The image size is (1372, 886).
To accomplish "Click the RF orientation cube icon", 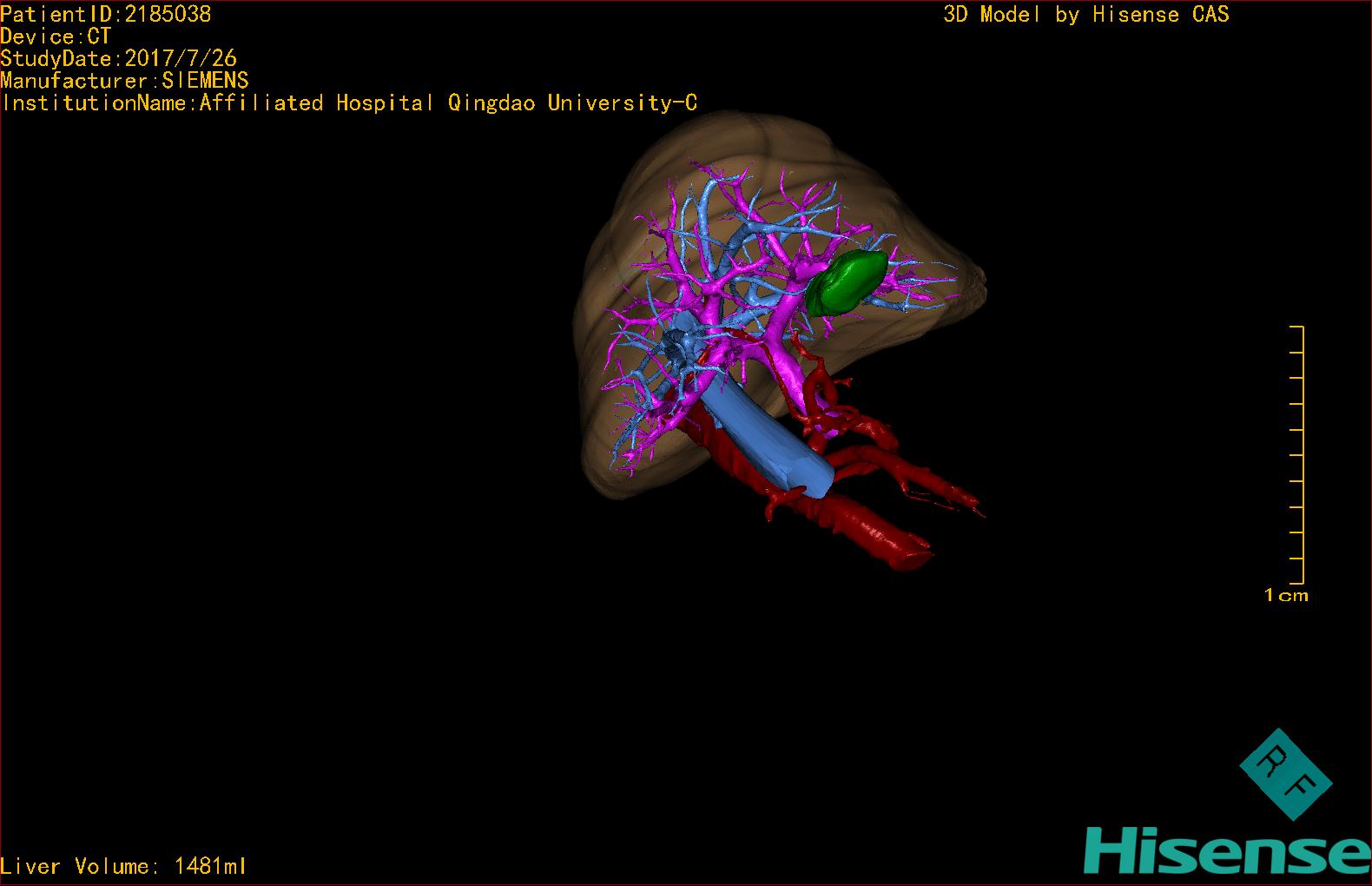I will (1284, 774).
